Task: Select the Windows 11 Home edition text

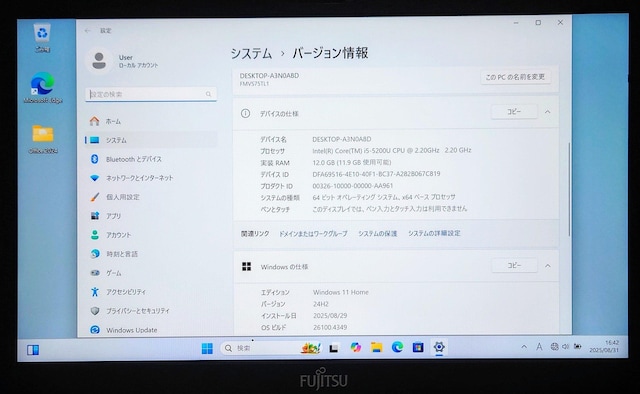Action: (x=341, y=292)
